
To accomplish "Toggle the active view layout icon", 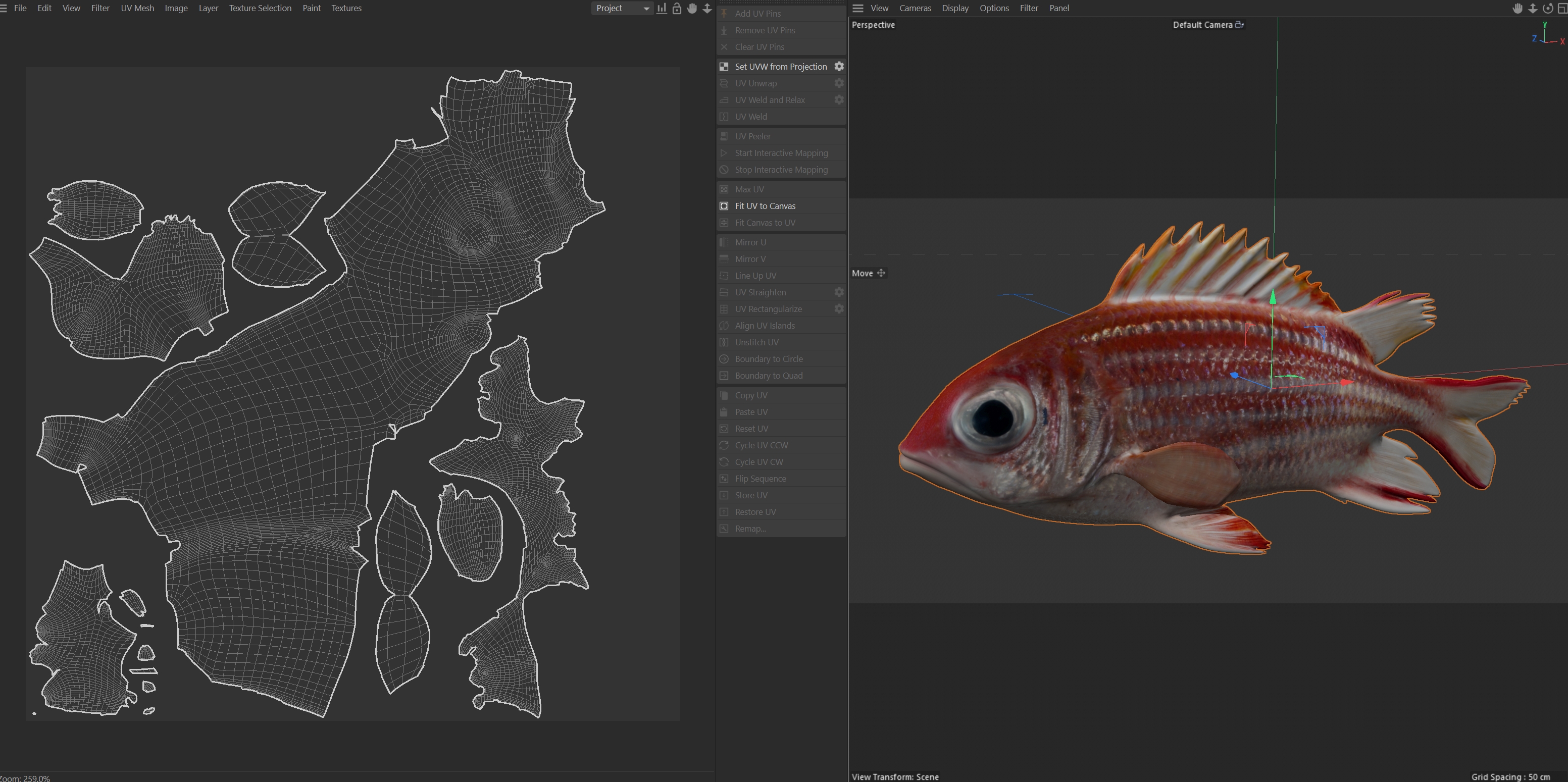I will [1562, 9].
